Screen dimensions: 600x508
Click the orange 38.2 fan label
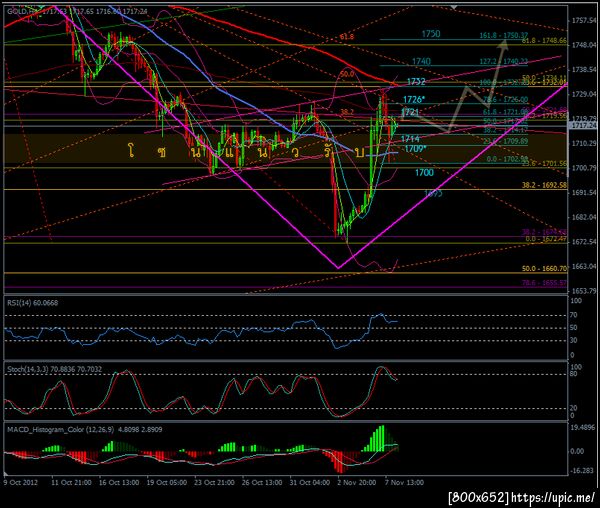[x=347, y=112]
